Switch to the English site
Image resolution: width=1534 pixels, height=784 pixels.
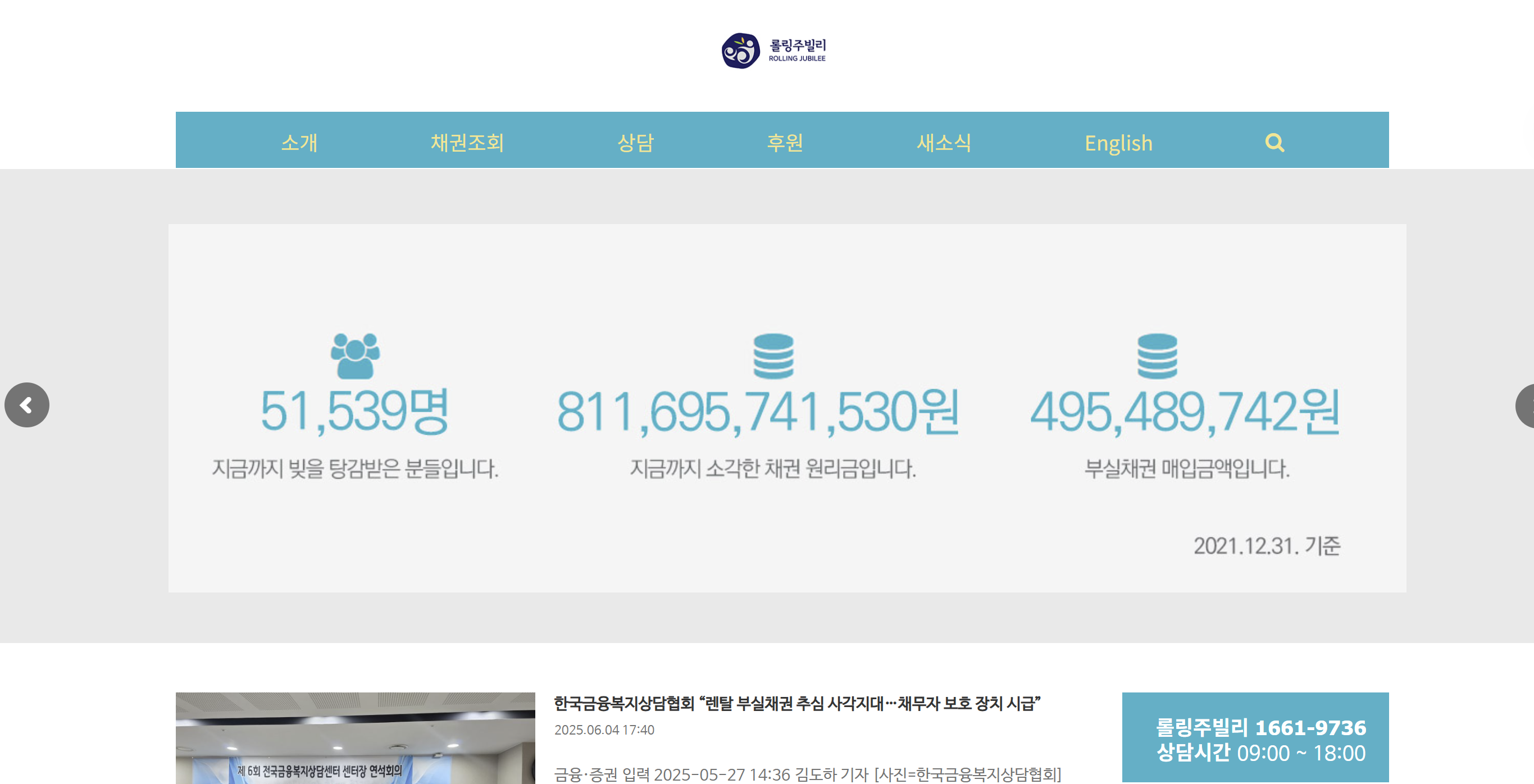coord(1118,143)
